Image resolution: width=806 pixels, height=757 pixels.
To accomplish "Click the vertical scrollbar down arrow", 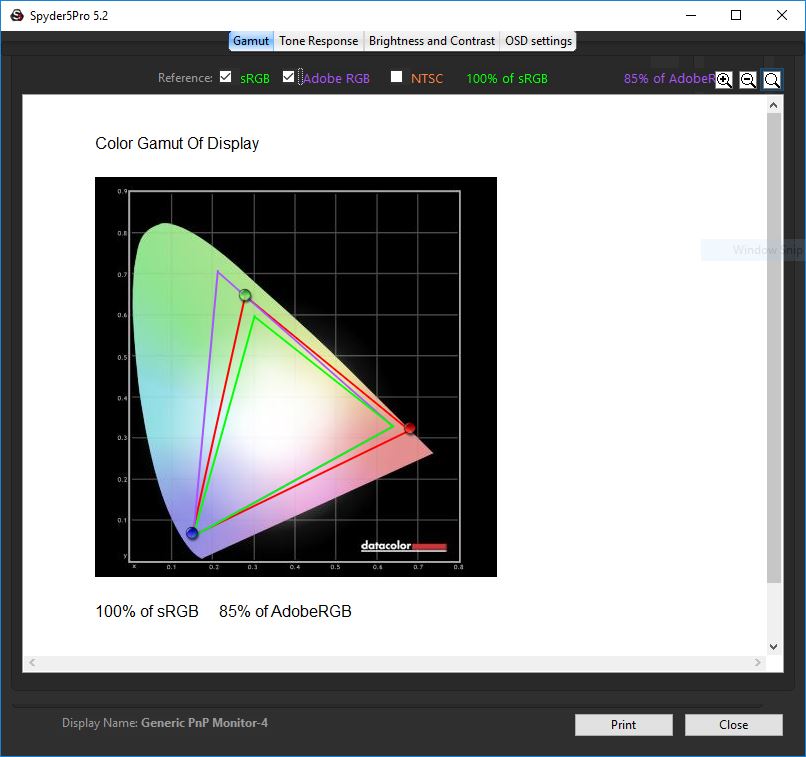I will click(774, 647).
